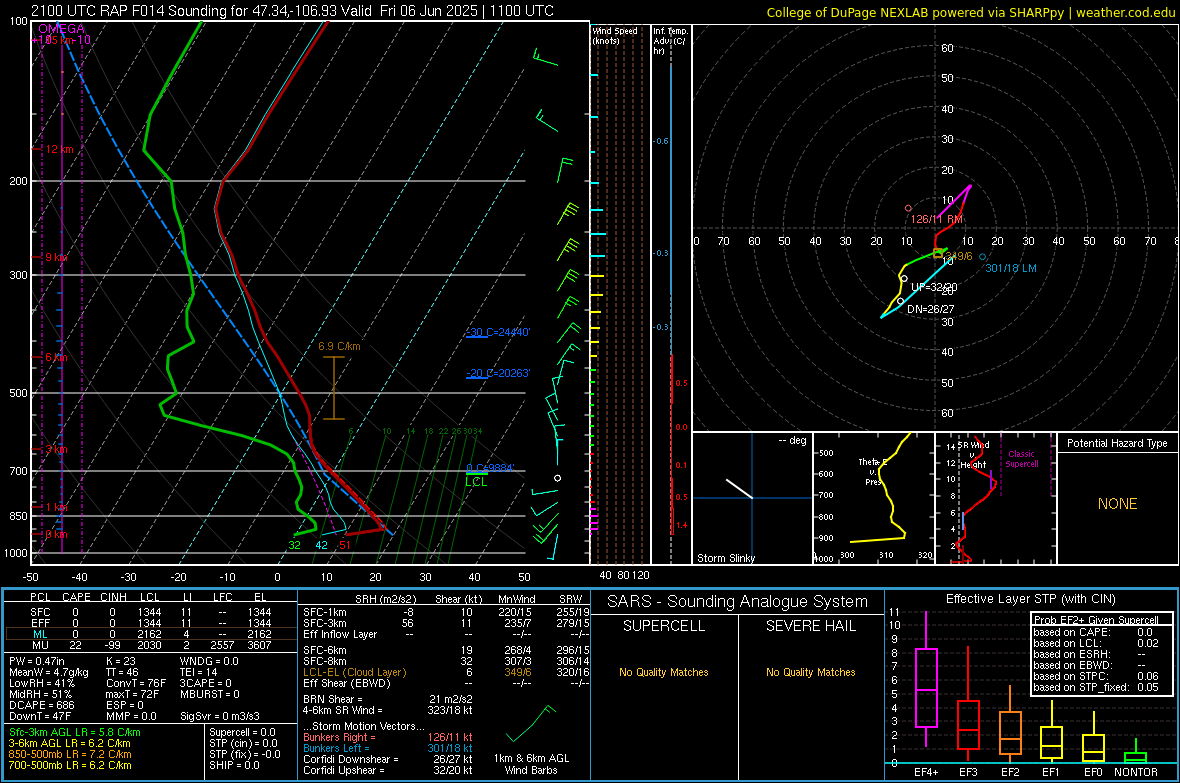This screenshot has height=783, width=1180.
Task: Click the 0 C=9884' freezing level label
Action: click(x=490, y=468)
